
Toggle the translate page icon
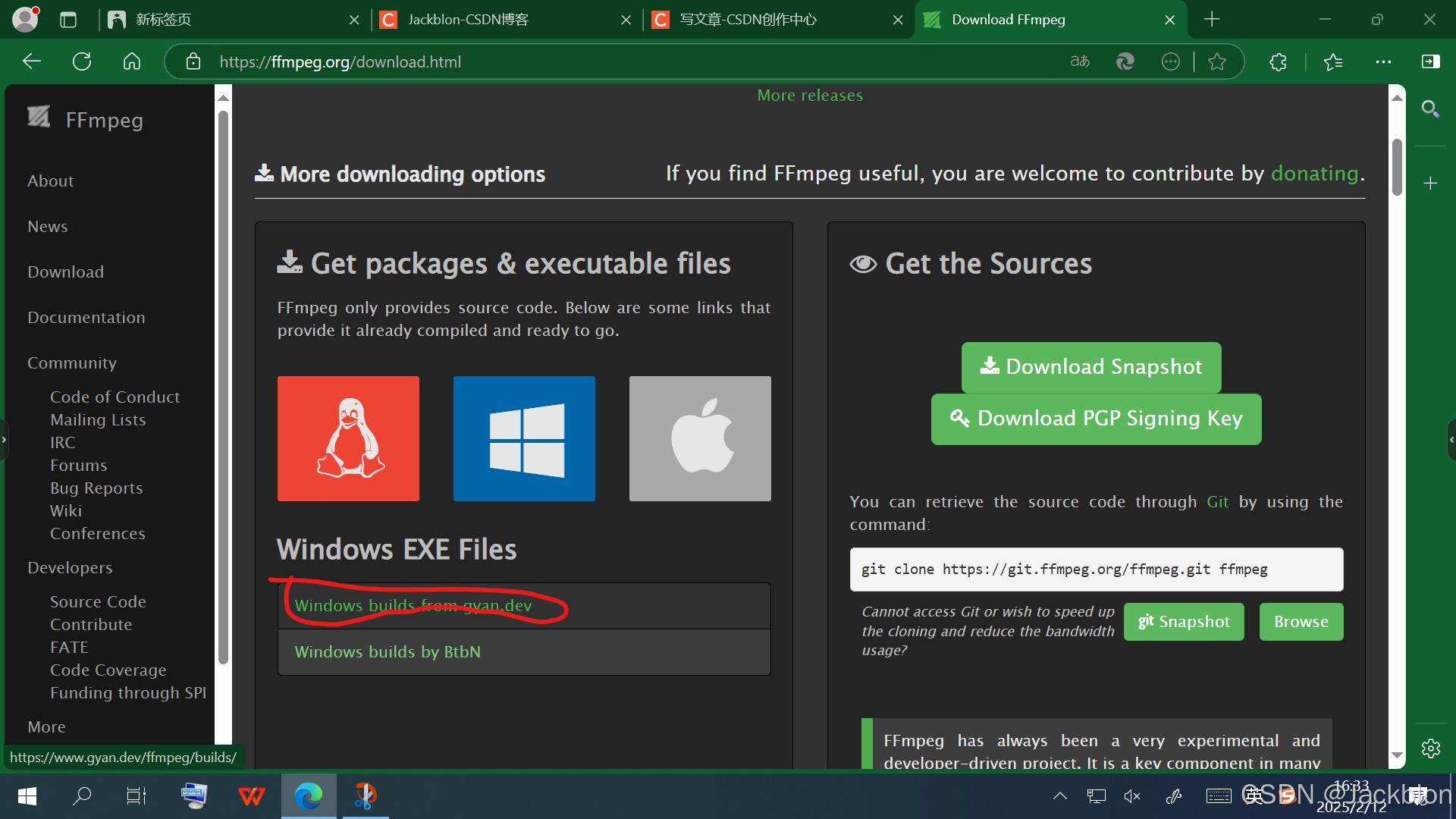pos(1080,61)
